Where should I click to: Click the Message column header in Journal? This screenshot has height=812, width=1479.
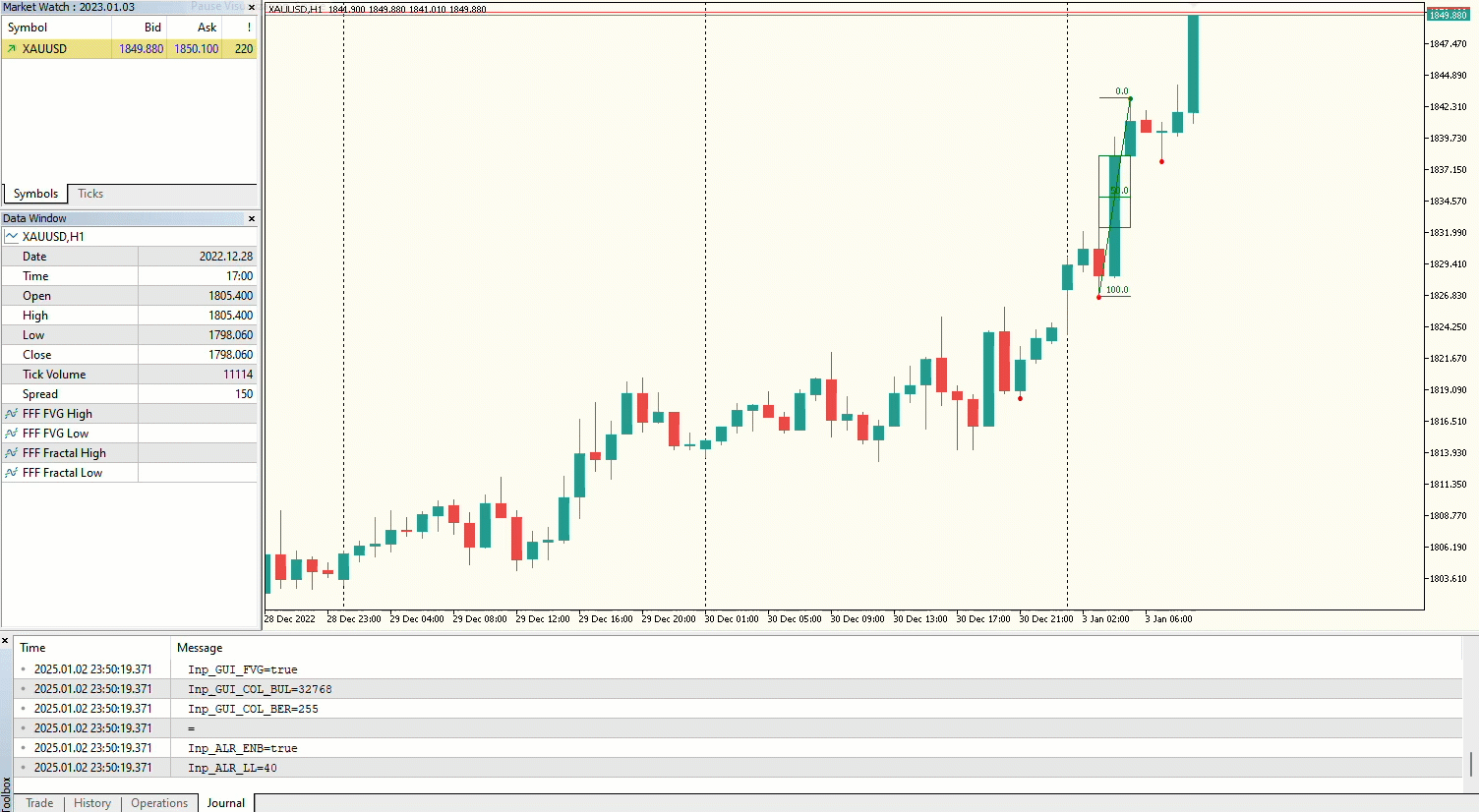(x=200, y=648)
